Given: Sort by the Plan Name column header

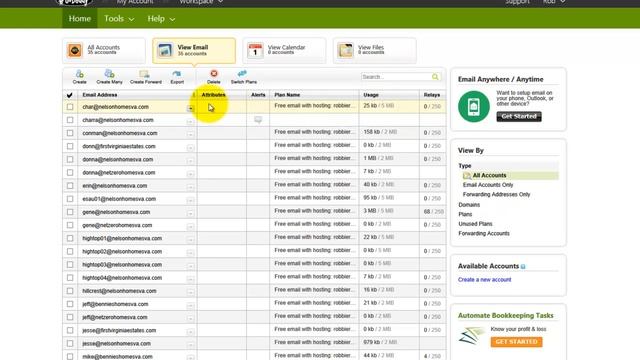Looking at the screenshot, I should [x=287, y=95].
